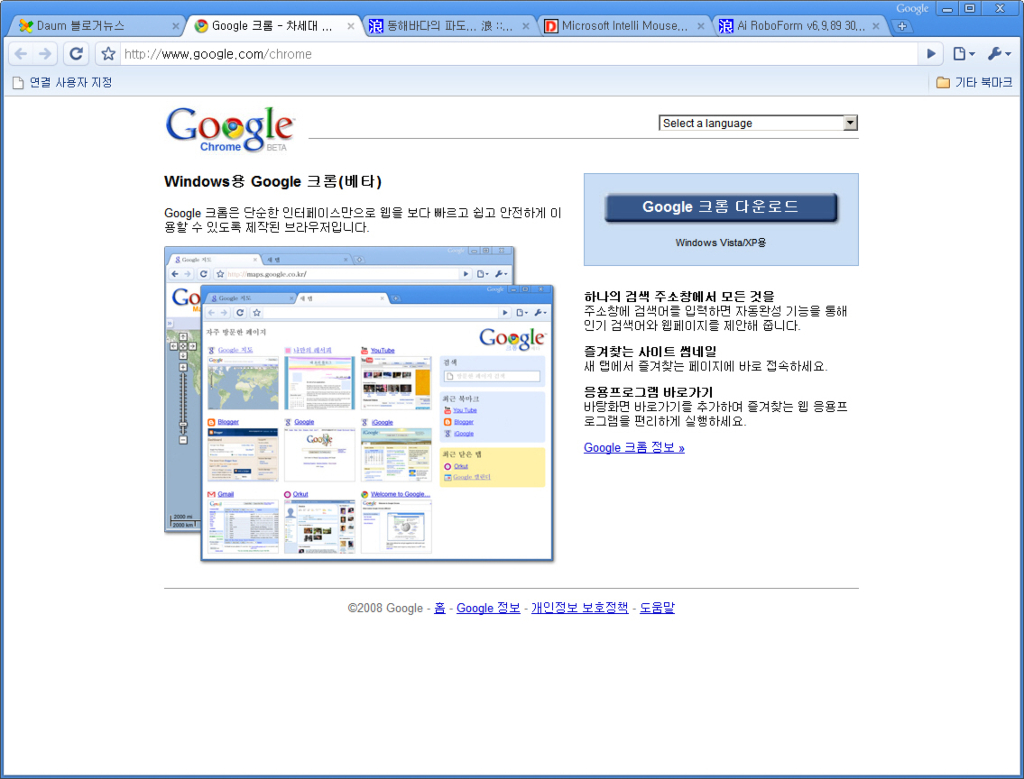Click the 하나의 검색 주소창에서 모든 것을 heading
Screen dimensions: 1024x779
tap(679, 296)
